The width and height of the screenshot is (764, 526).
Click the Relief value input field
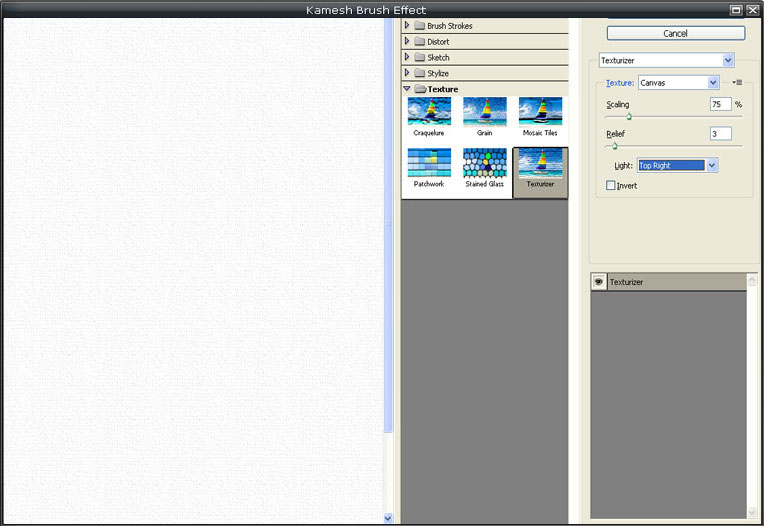coord(721,133)
